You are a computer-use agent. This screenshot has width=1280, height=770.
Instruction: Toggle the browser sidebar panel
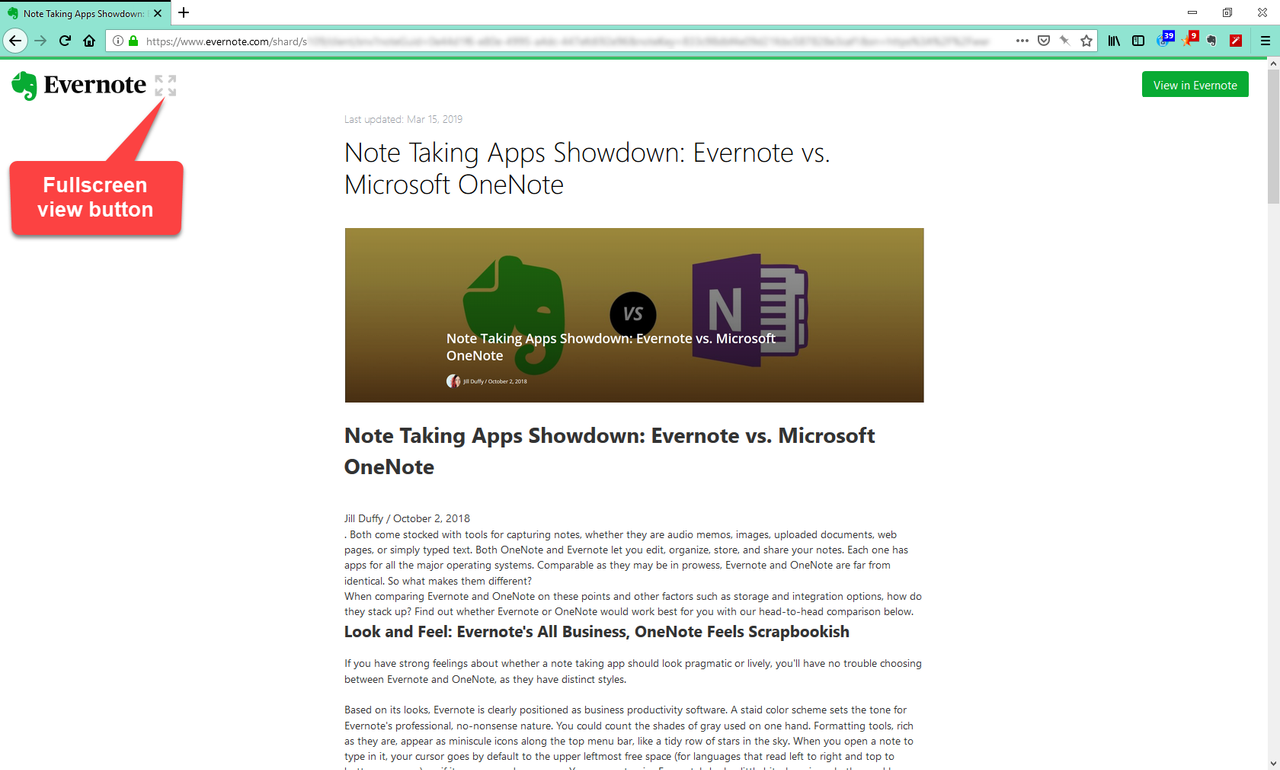1138,41
